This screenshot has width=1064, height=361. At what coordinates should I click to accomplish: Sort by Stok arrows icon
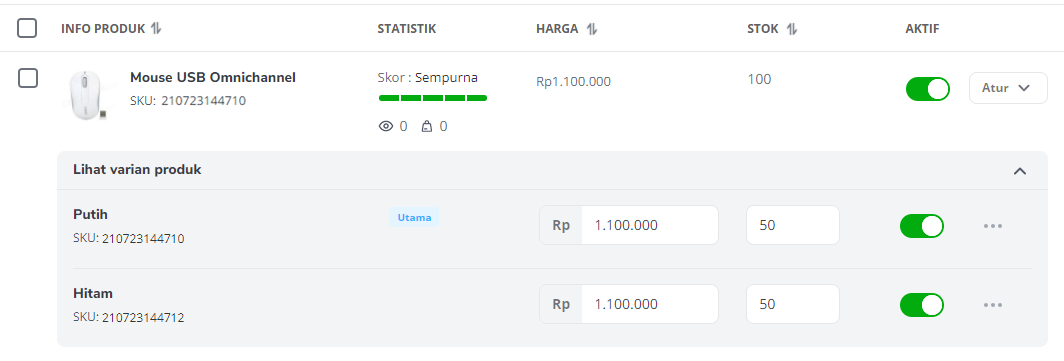click(x=792, y=28)
